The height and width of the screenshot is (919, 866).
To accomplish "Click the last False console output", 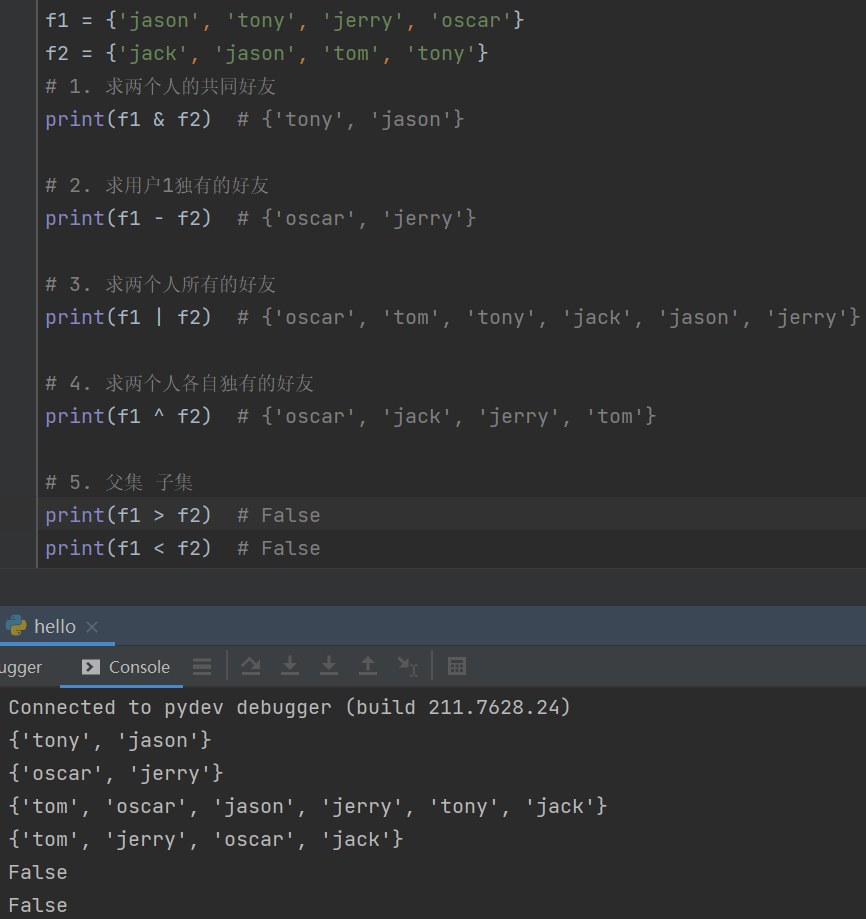I will coord(38,906).
